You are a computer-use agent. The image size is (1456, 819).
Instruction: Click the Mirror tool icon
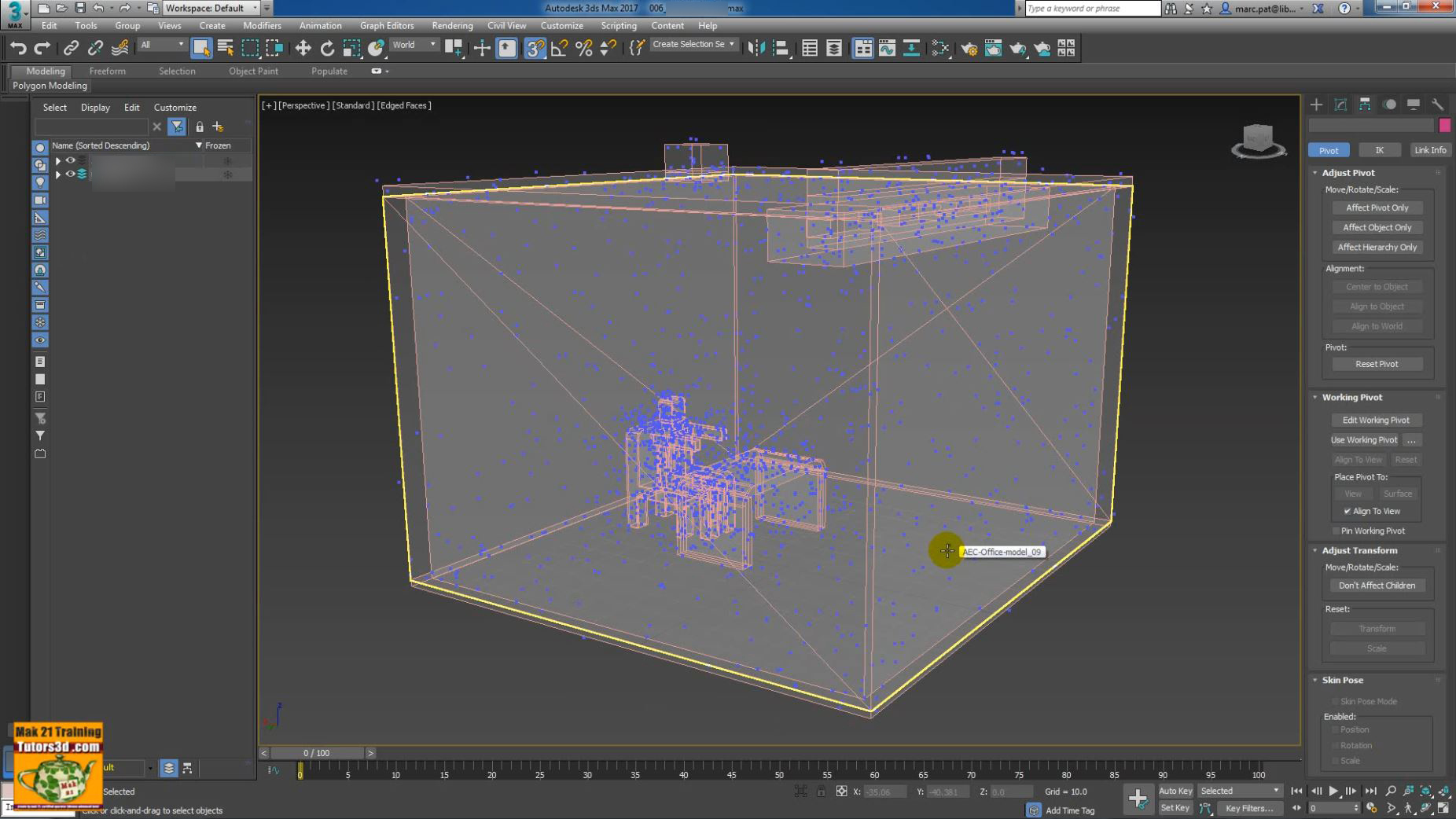(x=757, y=47)
